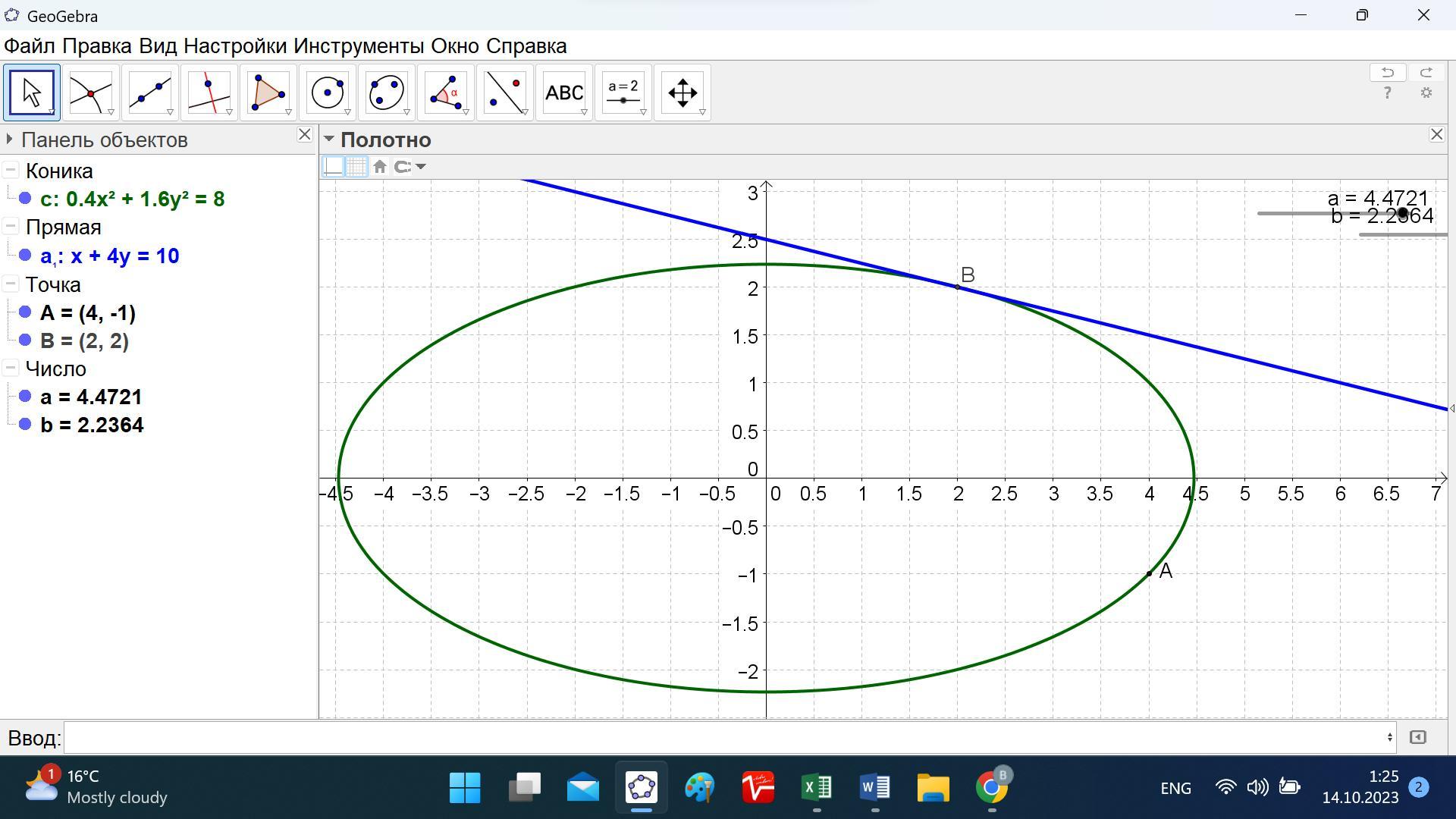Collapse the Точка group
1456x819 pixels.
click(10, 284)
